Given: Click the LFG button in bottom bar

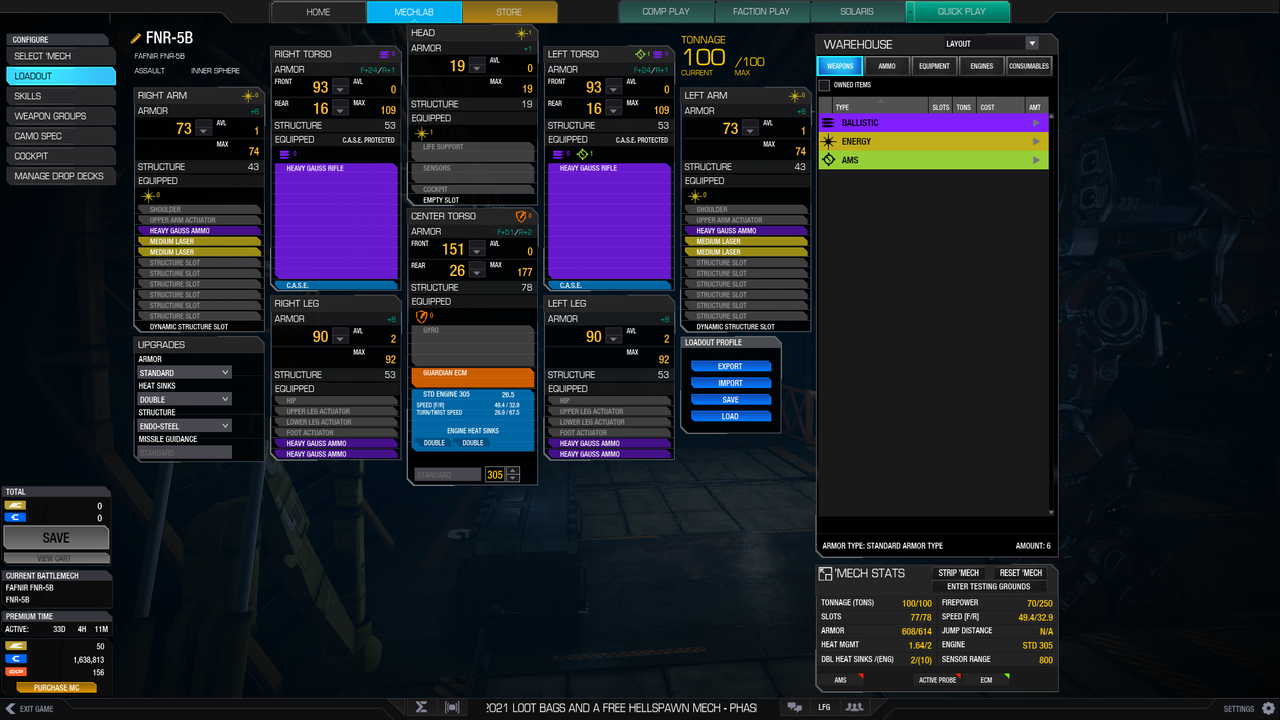Looking at the screenshot, I should click(x=824, y=707).
